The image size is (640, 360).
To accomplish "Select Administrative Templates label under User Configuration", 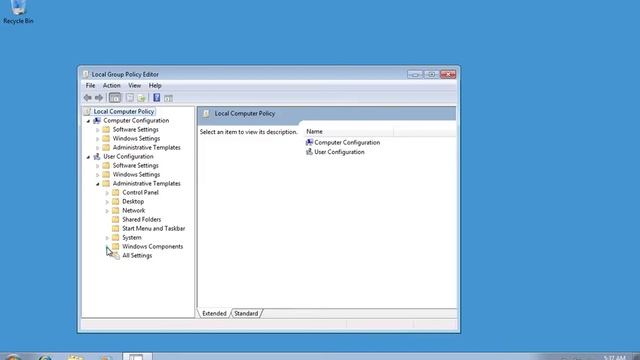I will 147,184.
